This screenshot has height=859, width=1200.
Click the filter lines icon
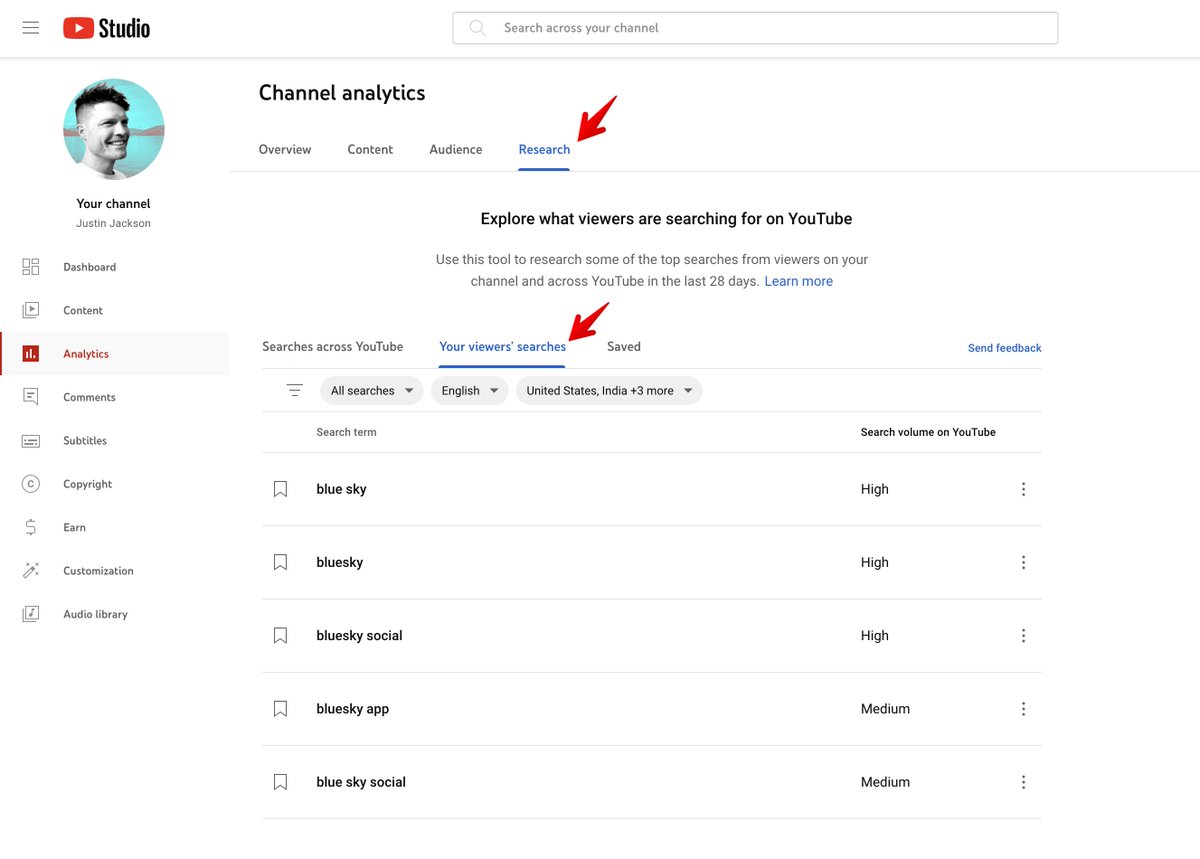point(294,391)
